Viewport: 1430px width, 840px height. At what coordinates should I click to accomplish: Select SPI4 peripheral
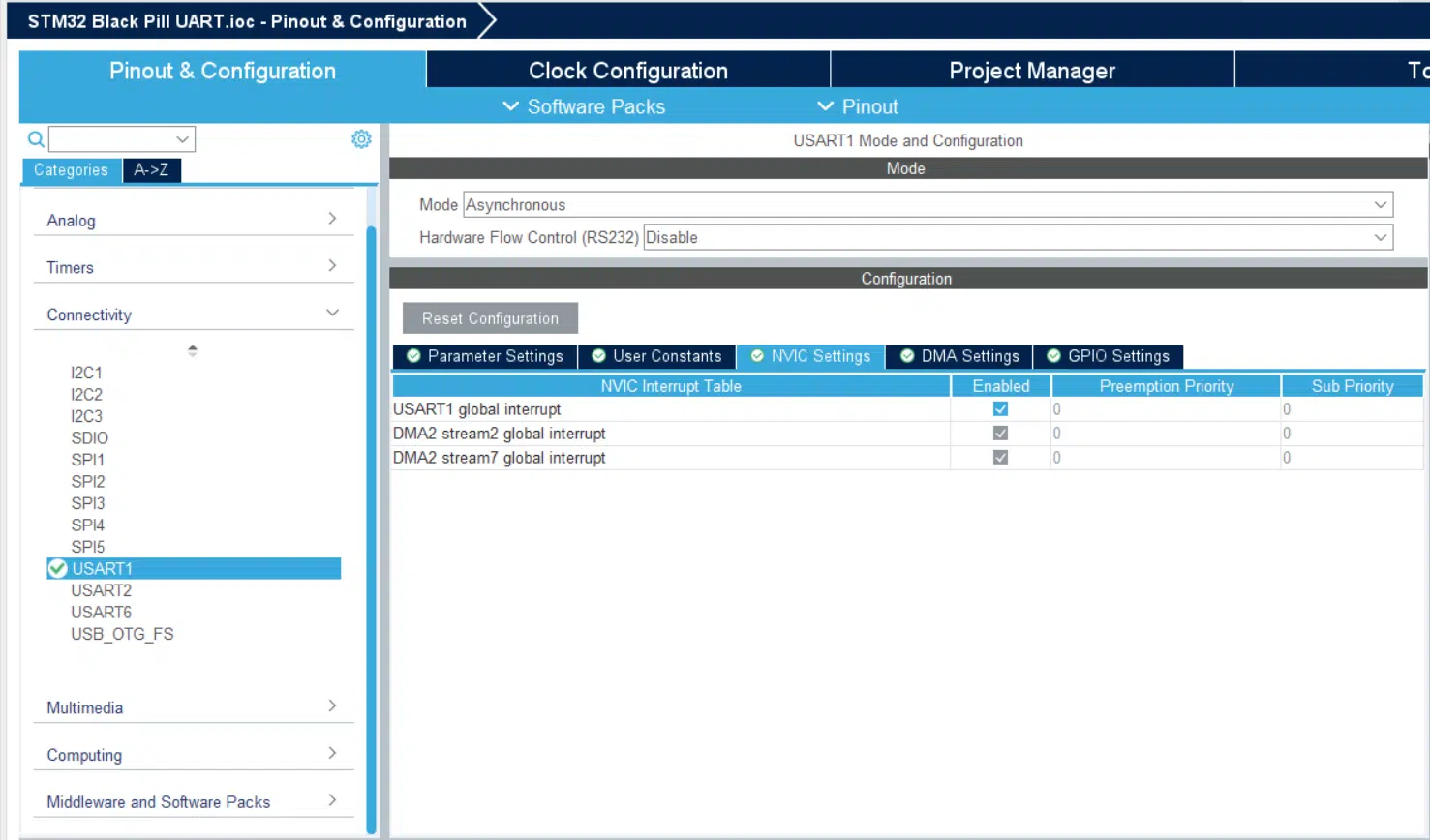[x=87, y=525]
